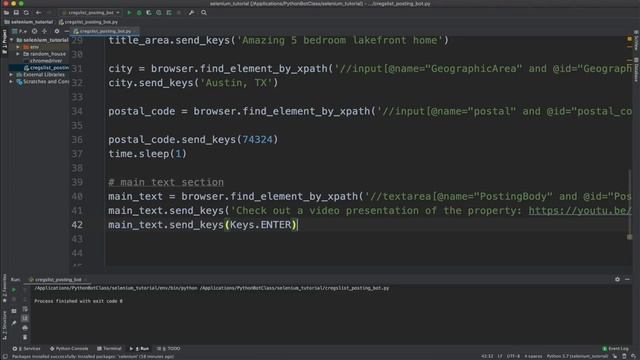Open the Database side tab on right
640x360 pixels.
tap(636, 70)
